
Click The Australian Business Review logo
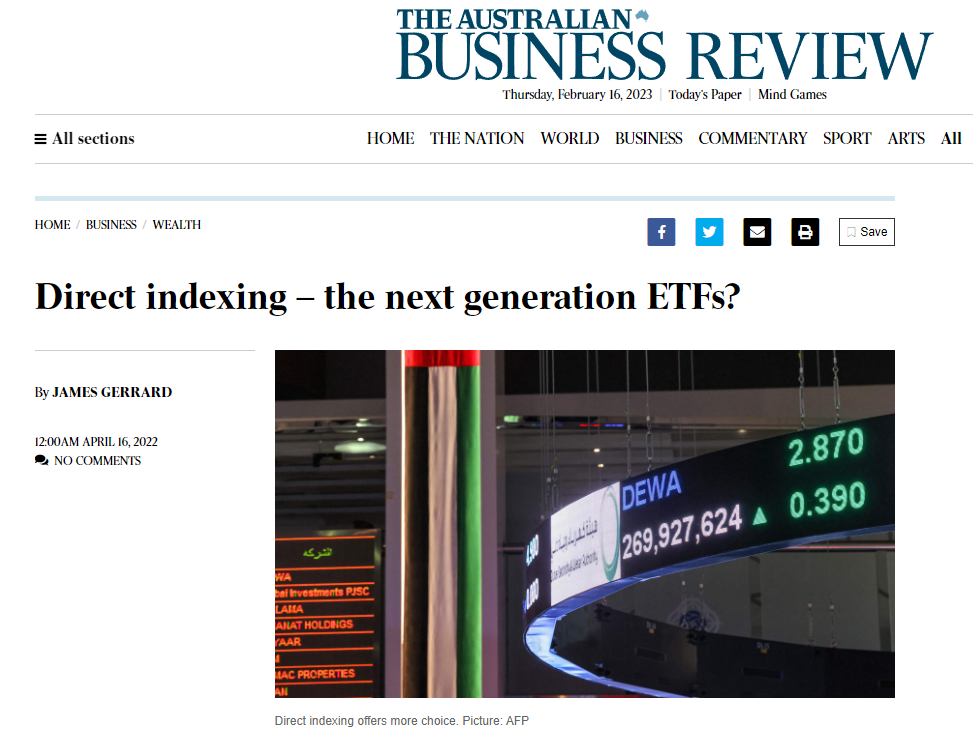tap(664, 45)
